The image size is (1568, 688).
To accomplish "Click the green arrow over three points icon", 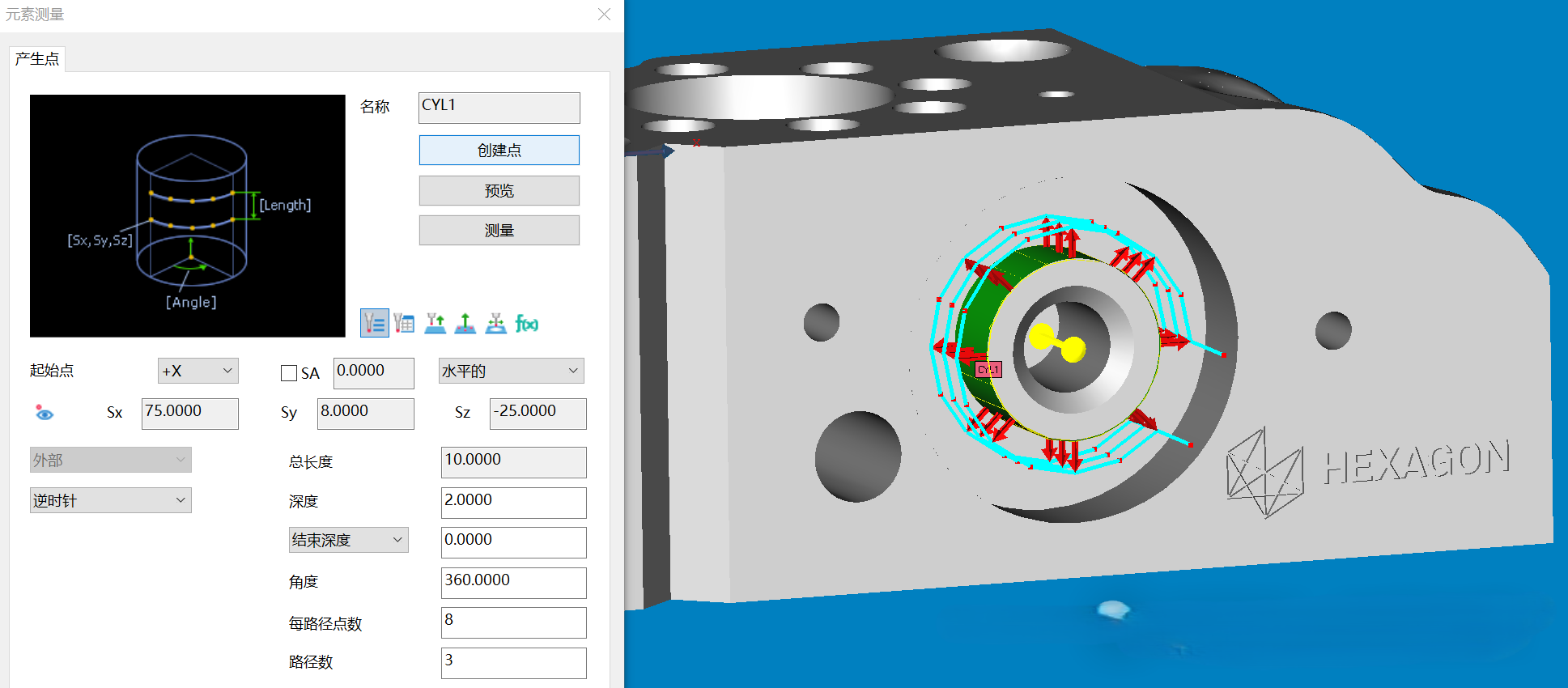I will (x=465, y=323).
